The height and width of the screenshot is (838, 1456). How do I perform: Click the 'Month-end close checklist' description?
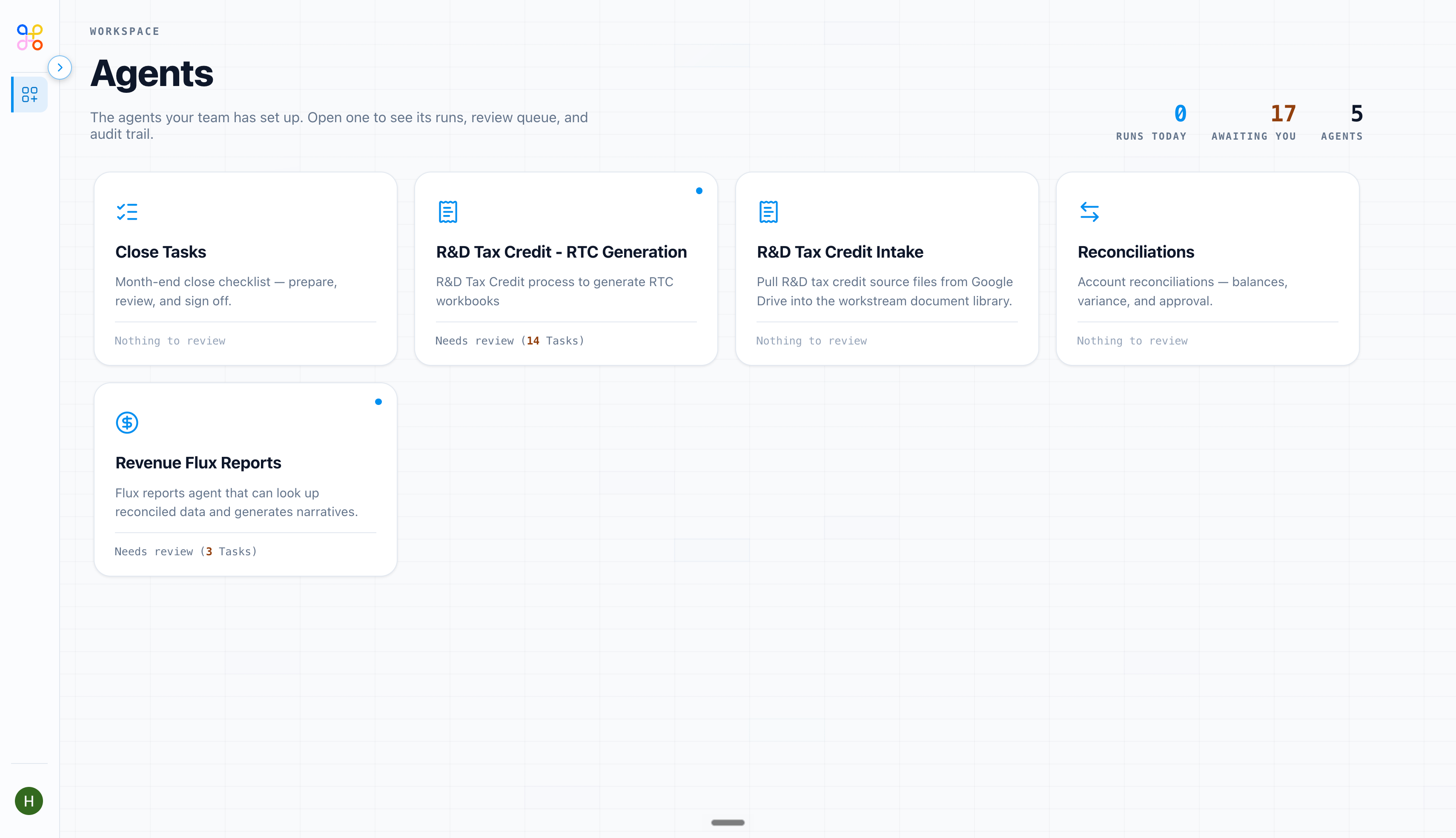click(226, 291)
